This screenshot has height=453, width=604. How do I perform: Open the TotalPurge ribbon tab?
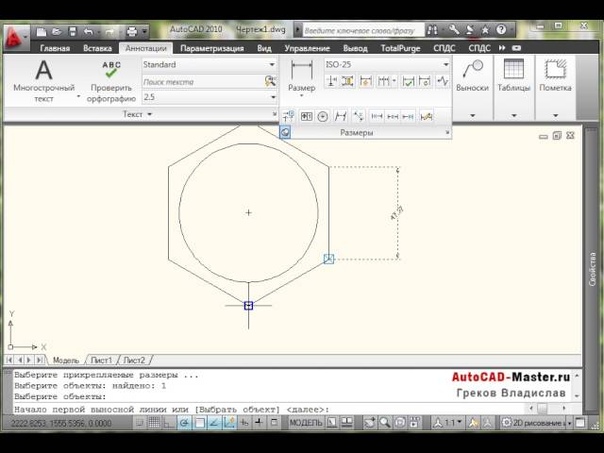[400, 48]
